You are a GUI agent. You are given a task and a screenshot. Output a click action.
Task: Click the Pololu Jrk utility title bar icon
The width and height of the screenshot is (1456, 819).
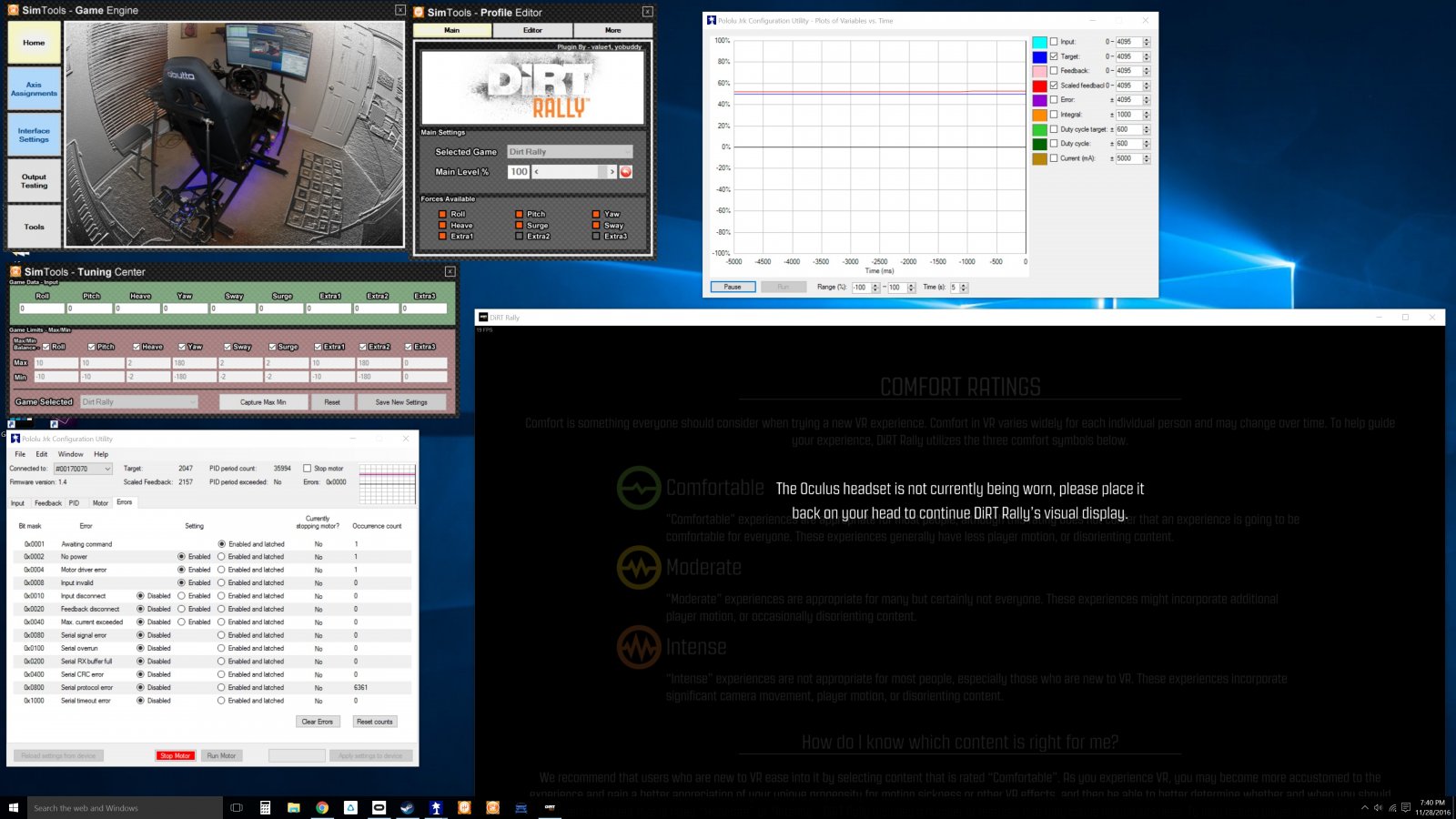15,439
